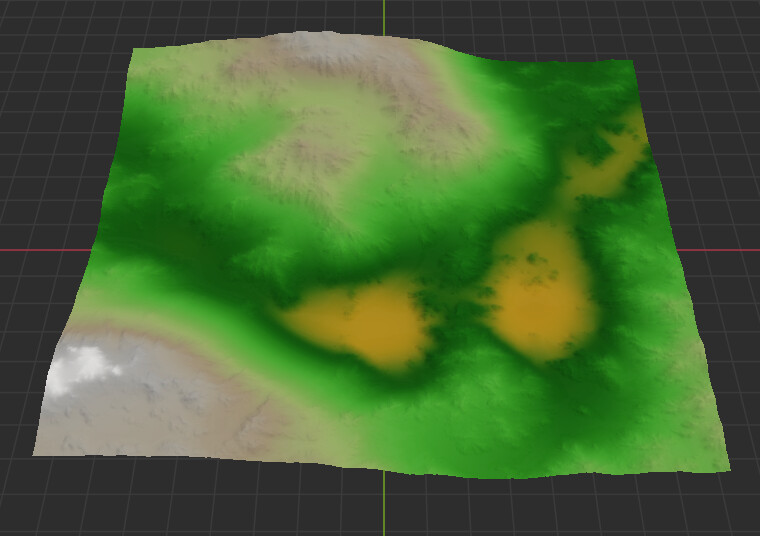This screenshot has width=760, height=536.
Task: Click the terrain's bottom-left corner
Action: coord(38,452)
